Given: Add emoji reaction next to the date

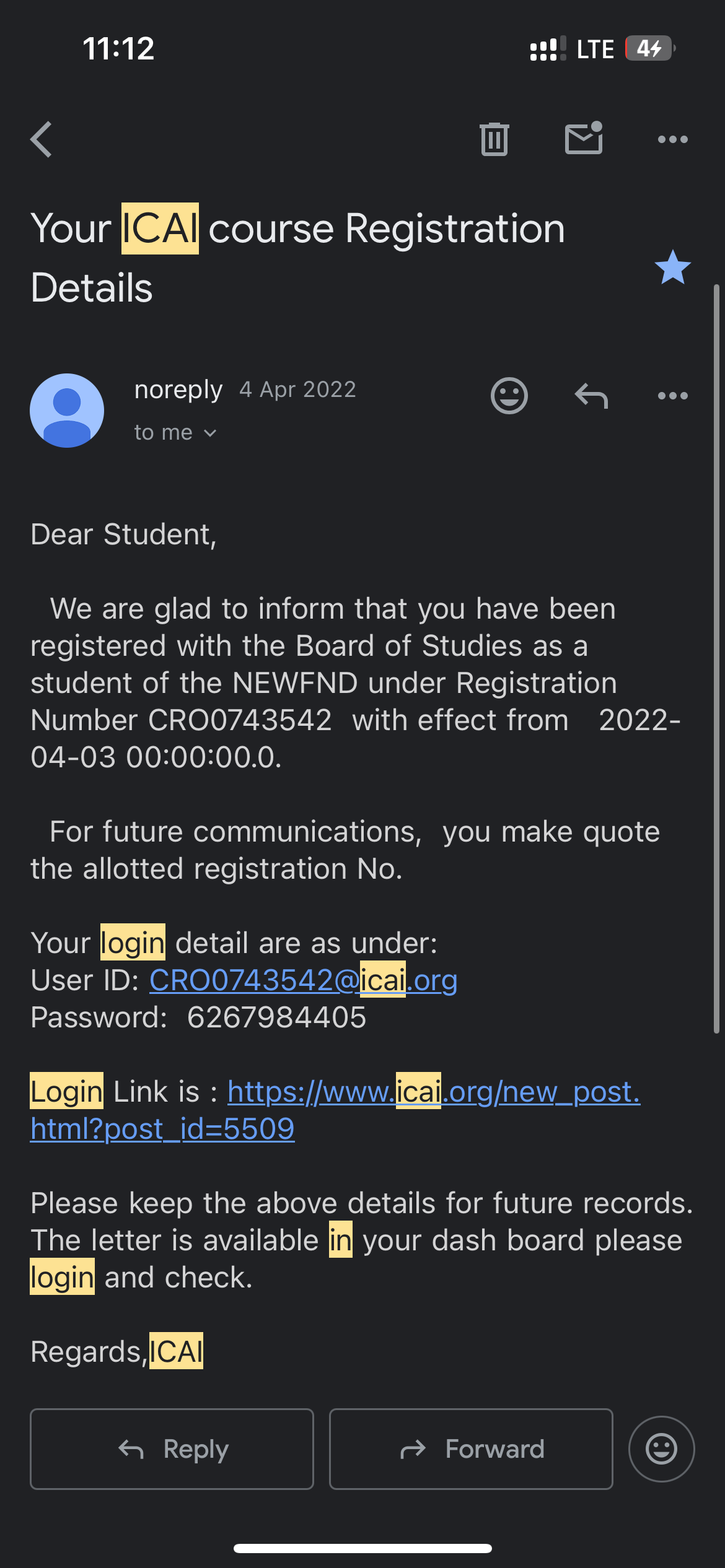Looking at the screenshot, I should click(509, 396).
